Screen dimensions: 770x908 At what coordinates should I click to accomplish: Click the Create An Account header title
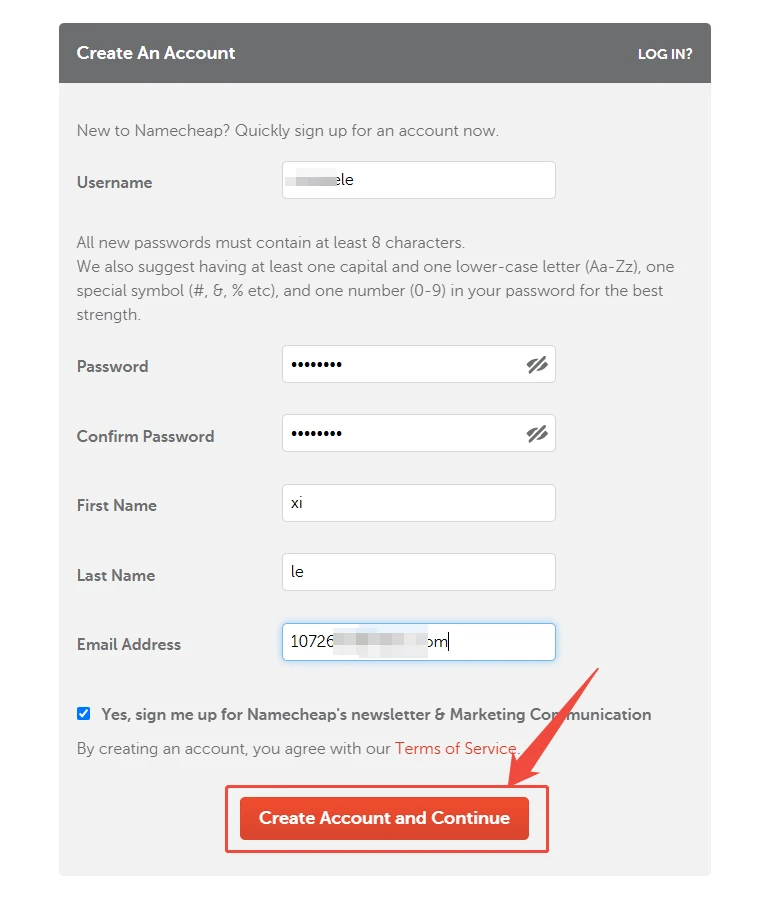(x=156, y=53)
